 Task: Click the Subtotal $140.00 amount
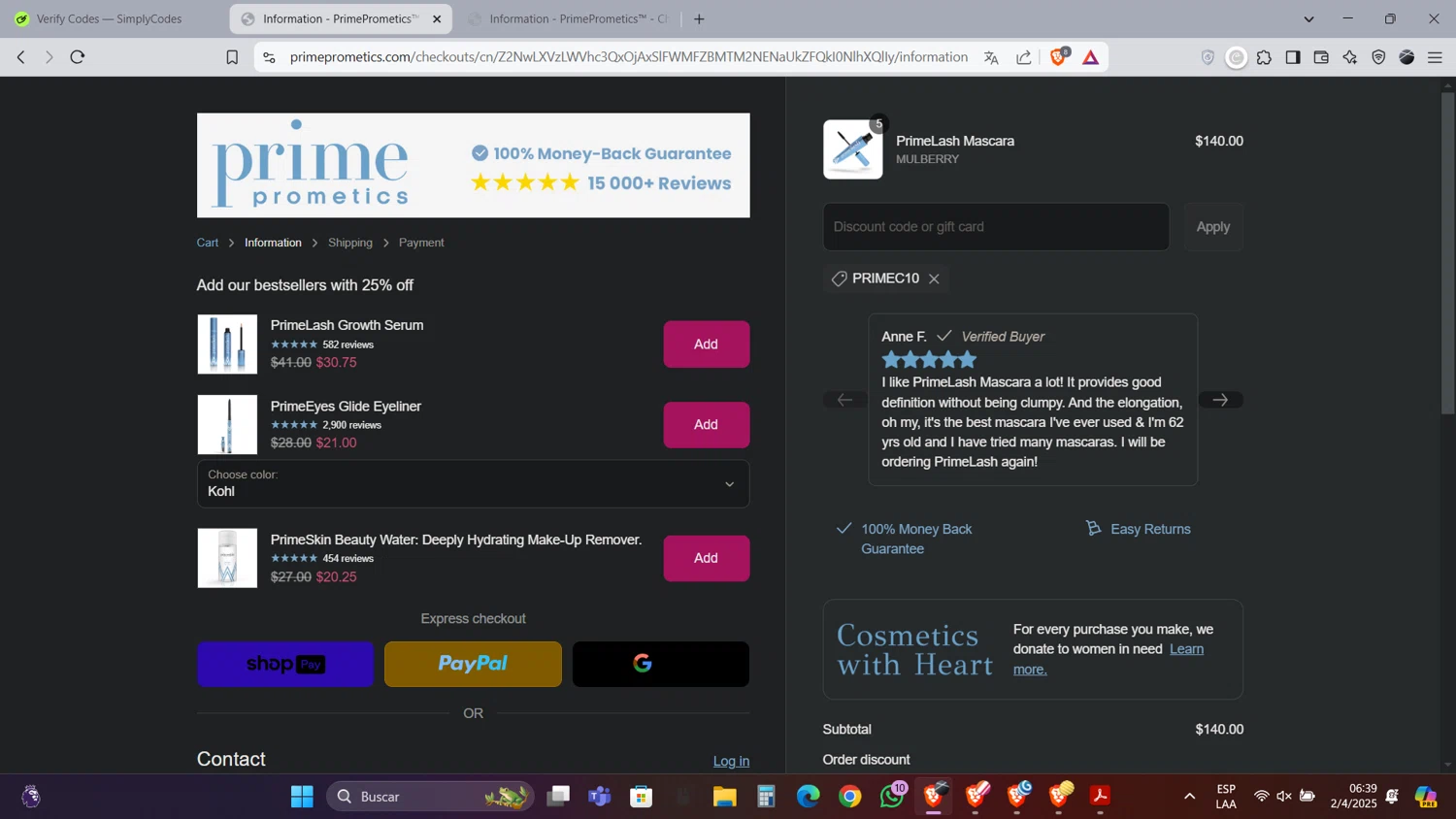pyautogui.click(x=1219, y=730)
